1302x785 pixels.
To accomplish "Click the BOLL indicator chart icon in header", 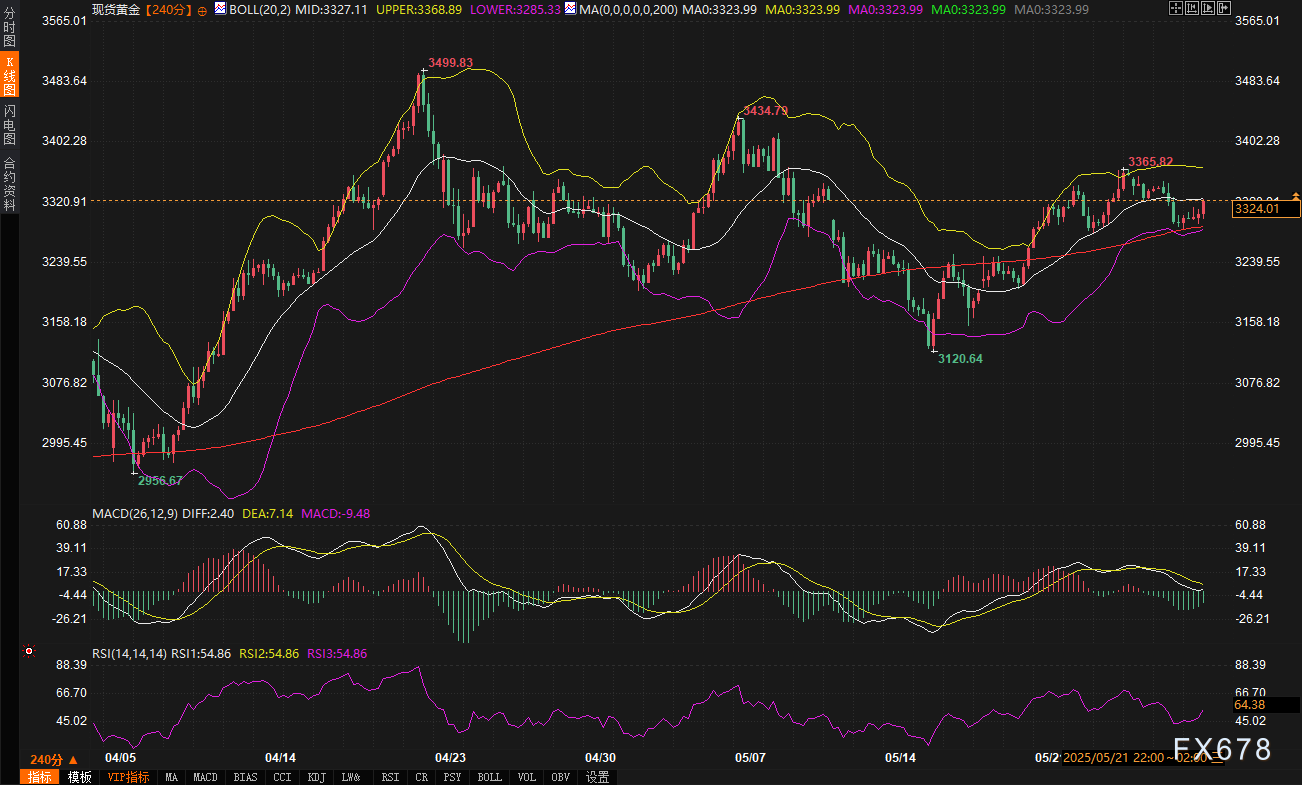I will tap(220, 9).
